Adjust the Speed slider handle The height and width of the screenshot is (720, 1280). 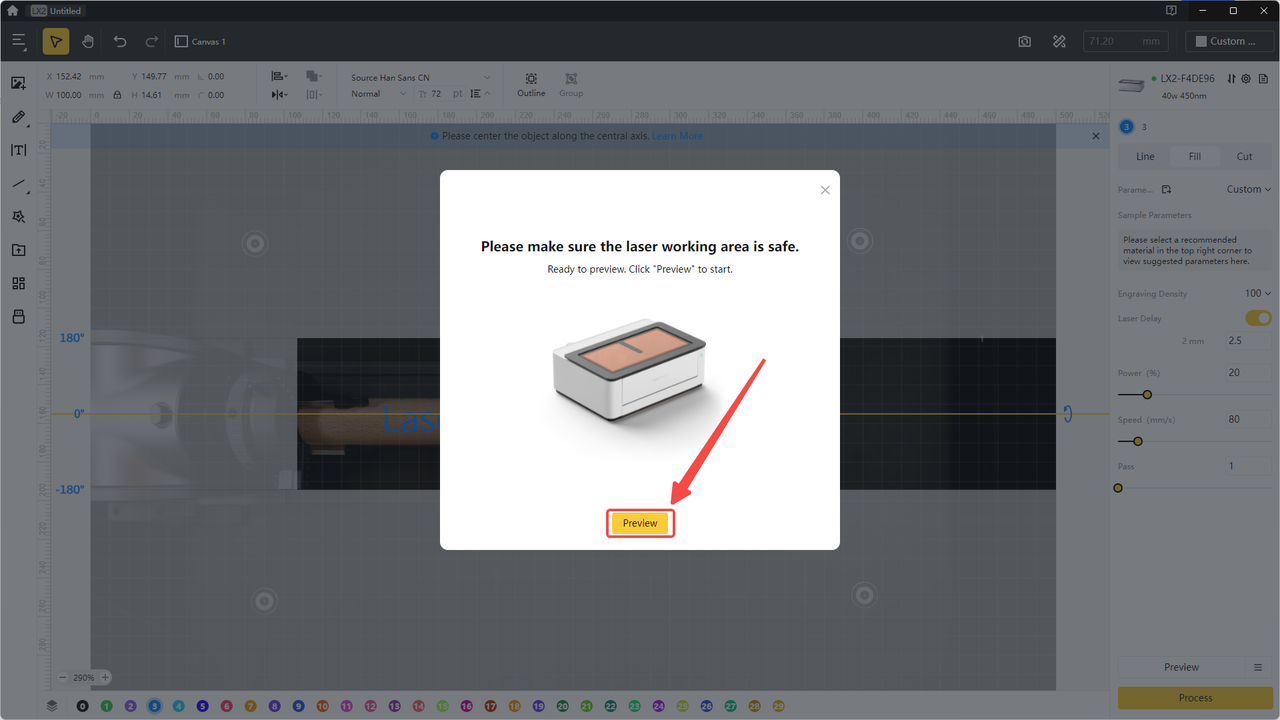click(1137, 441)
